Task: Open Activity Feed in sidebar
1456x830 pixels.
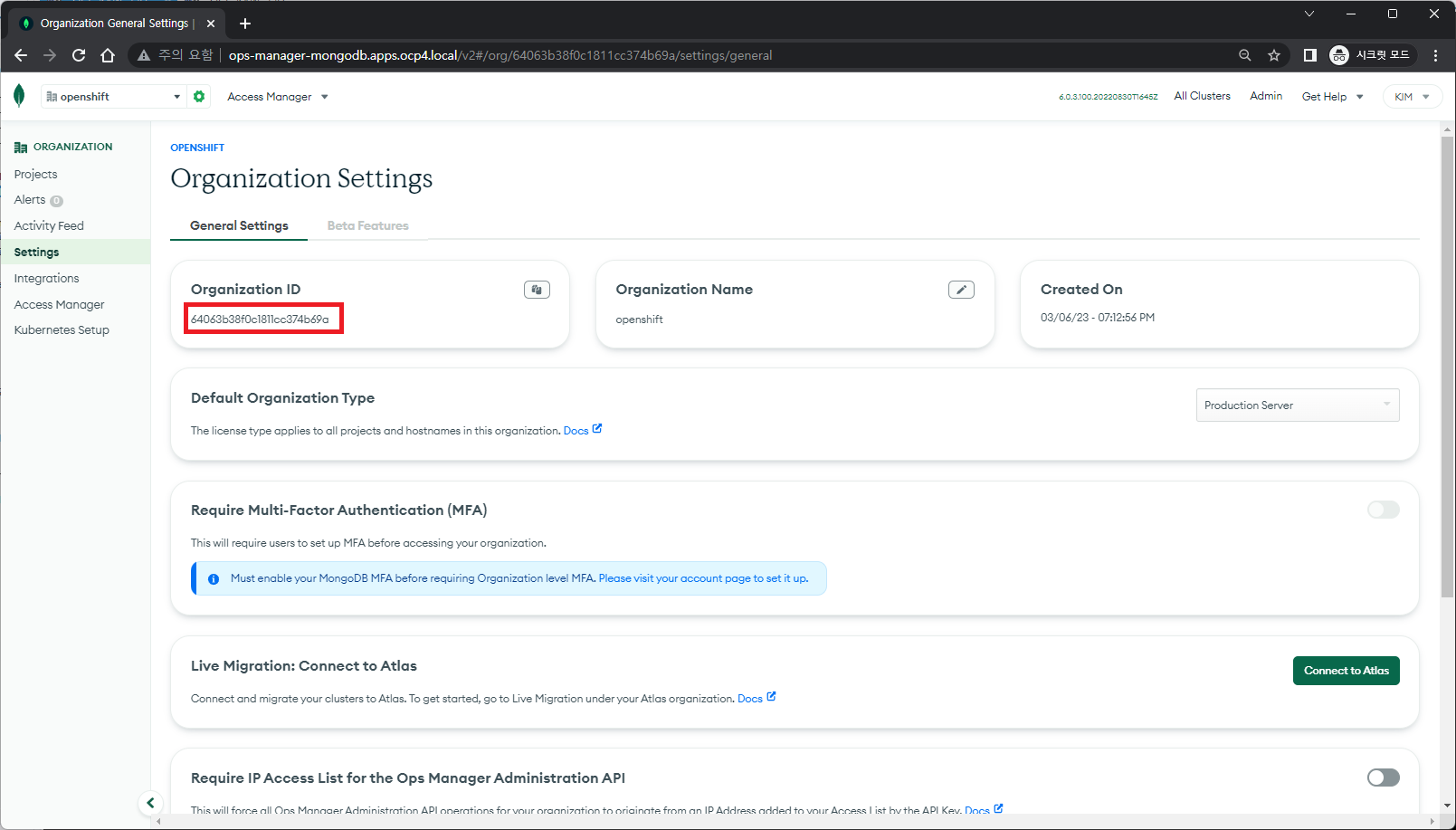Action: [x=49, y=225]
